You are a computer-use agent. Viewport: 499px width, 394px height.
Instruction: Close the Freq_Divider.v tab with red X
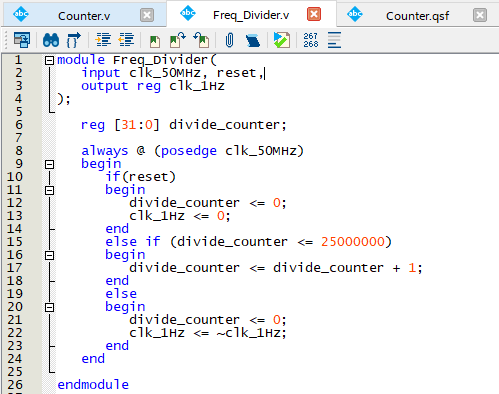coord(314,14)
